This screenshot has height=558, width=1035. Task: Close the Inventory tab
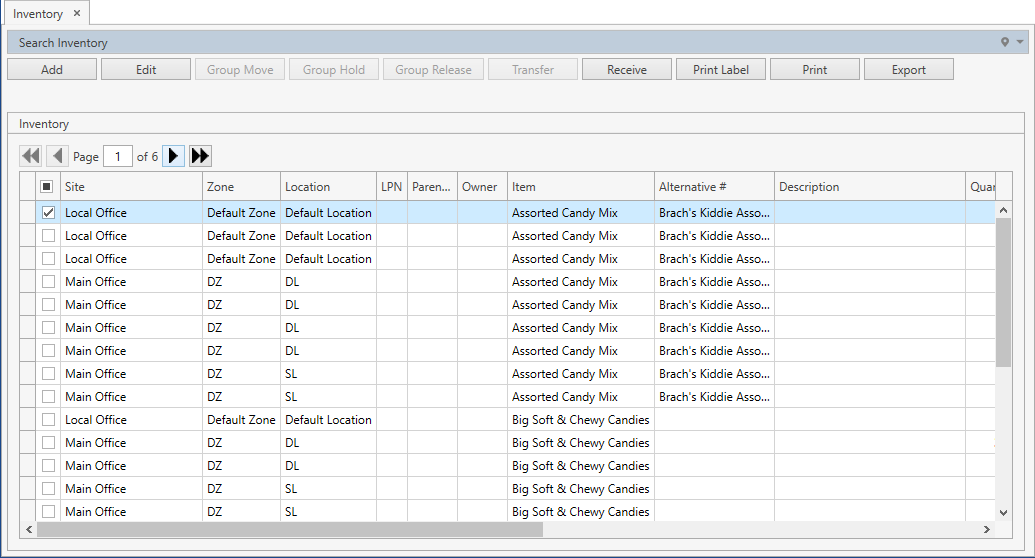coord(77,14)
